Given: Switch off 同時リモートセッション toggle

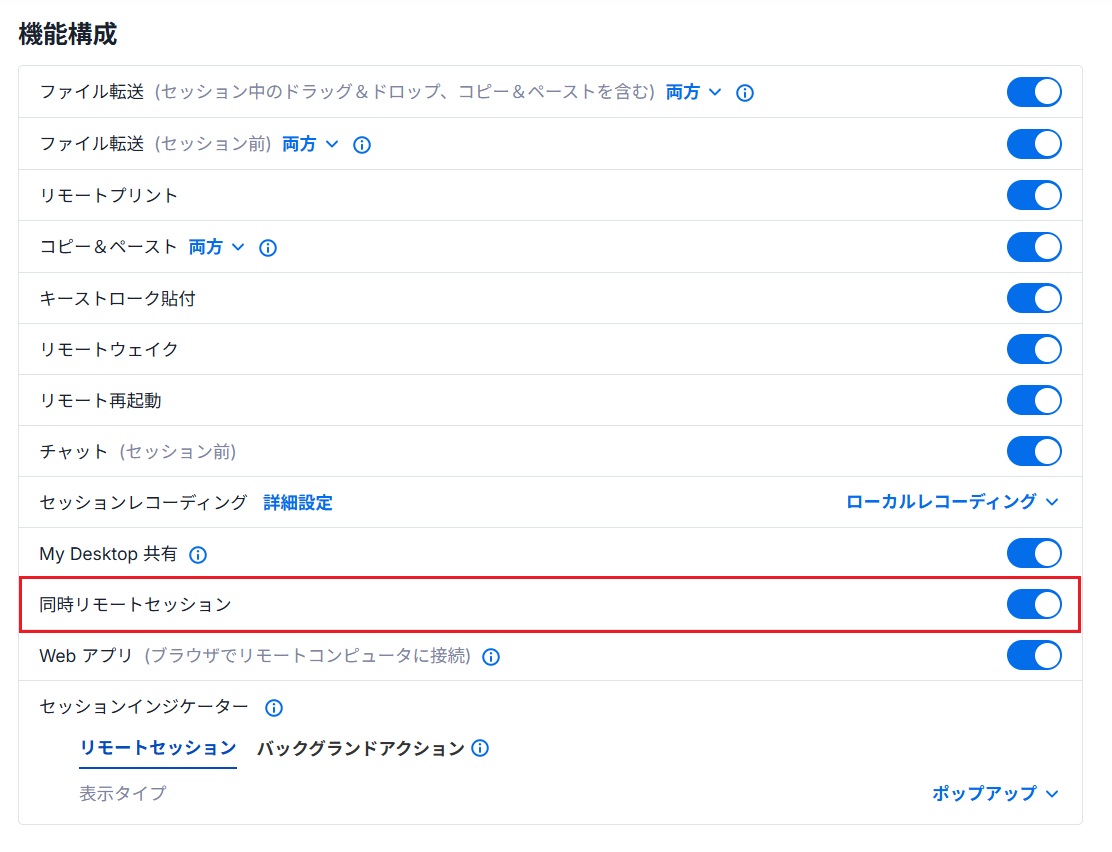Looking at the screenshot, I should [1034, 604].
